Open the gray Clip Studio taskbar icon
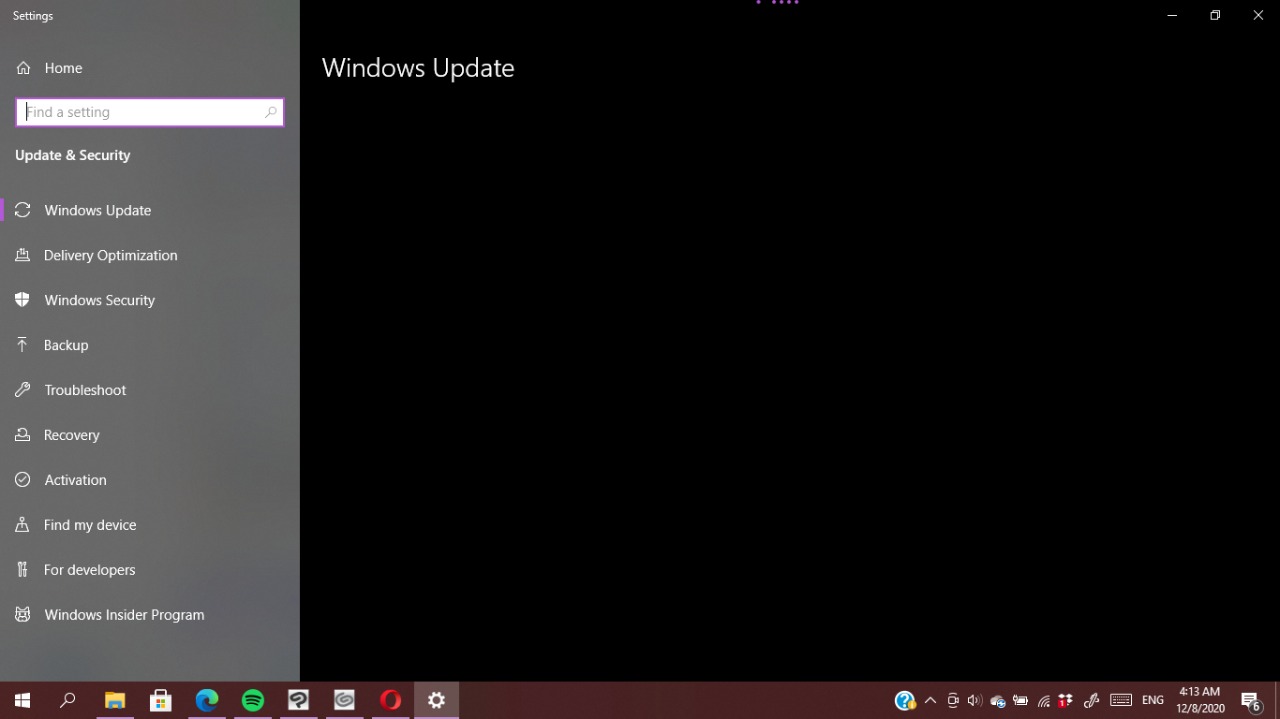The height and width of the screenshot is (719, 1280). tap(345, 700)
